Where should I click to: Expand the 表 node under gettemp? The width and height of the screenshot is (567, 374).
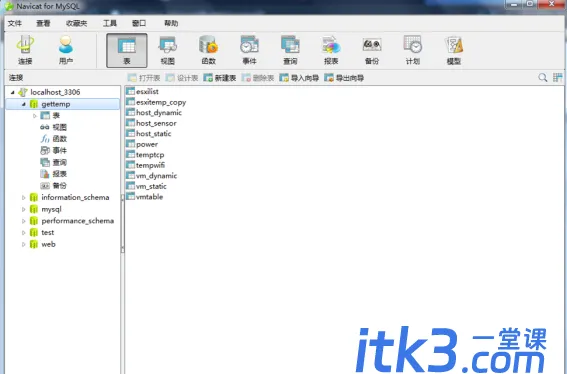[35, 116]
